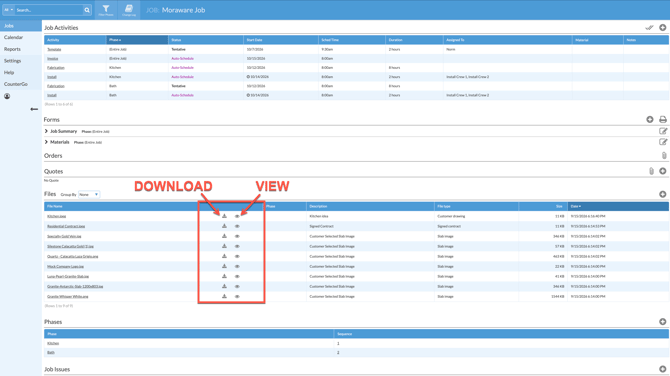View the Granite Whisper White with eye icon
Screen dimensions: 670x376
coord(237,297)
